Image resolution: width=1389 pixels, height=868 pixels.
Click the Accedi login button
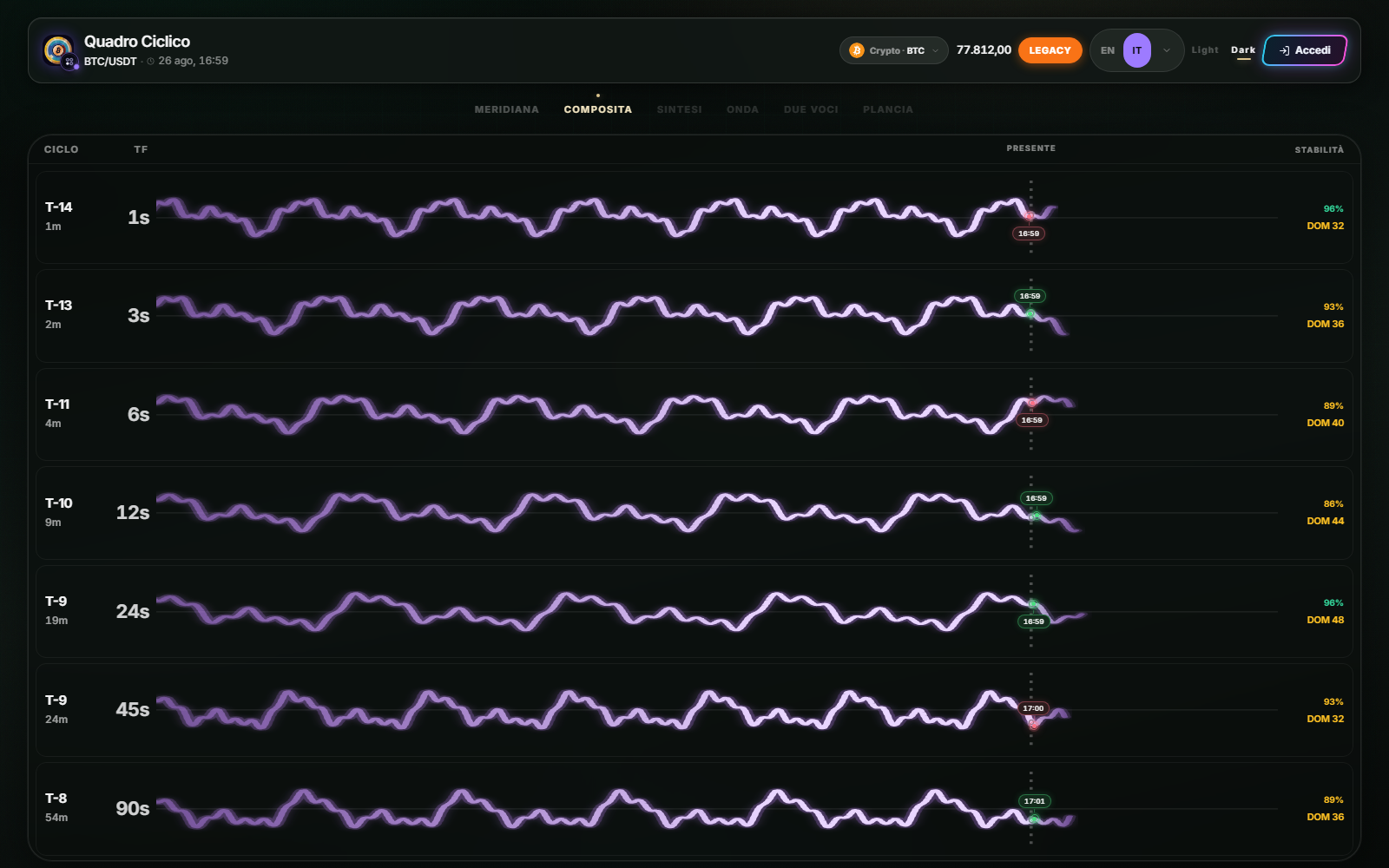[1305, 50]
